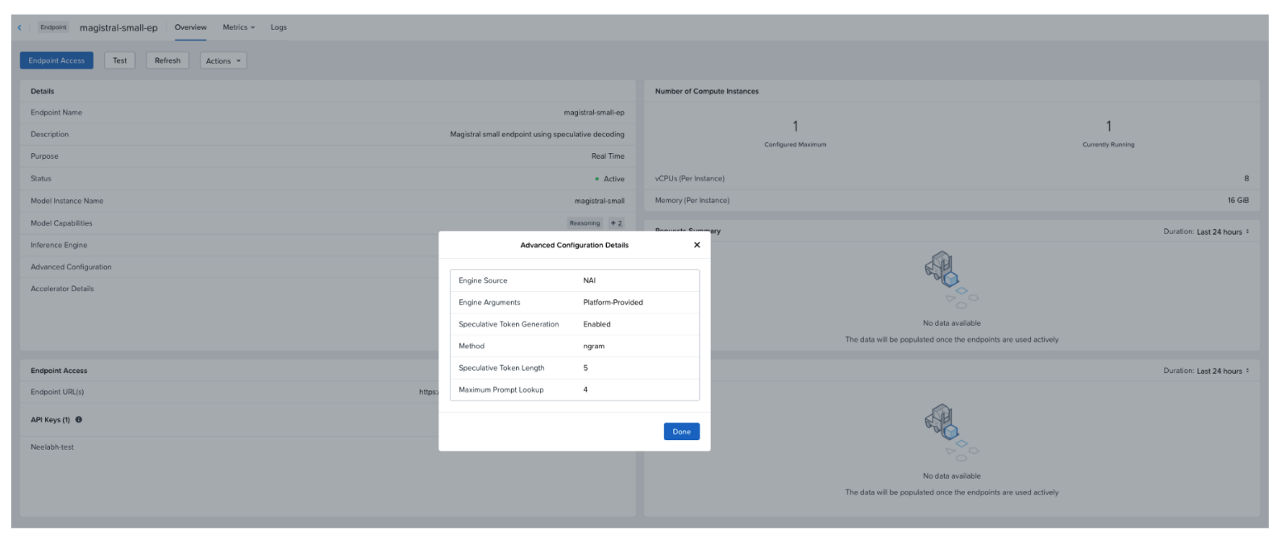The height and width of the screenshot is (541, 1280).
Task: Click the Endpoint URL(s) label
Action: 57,392
